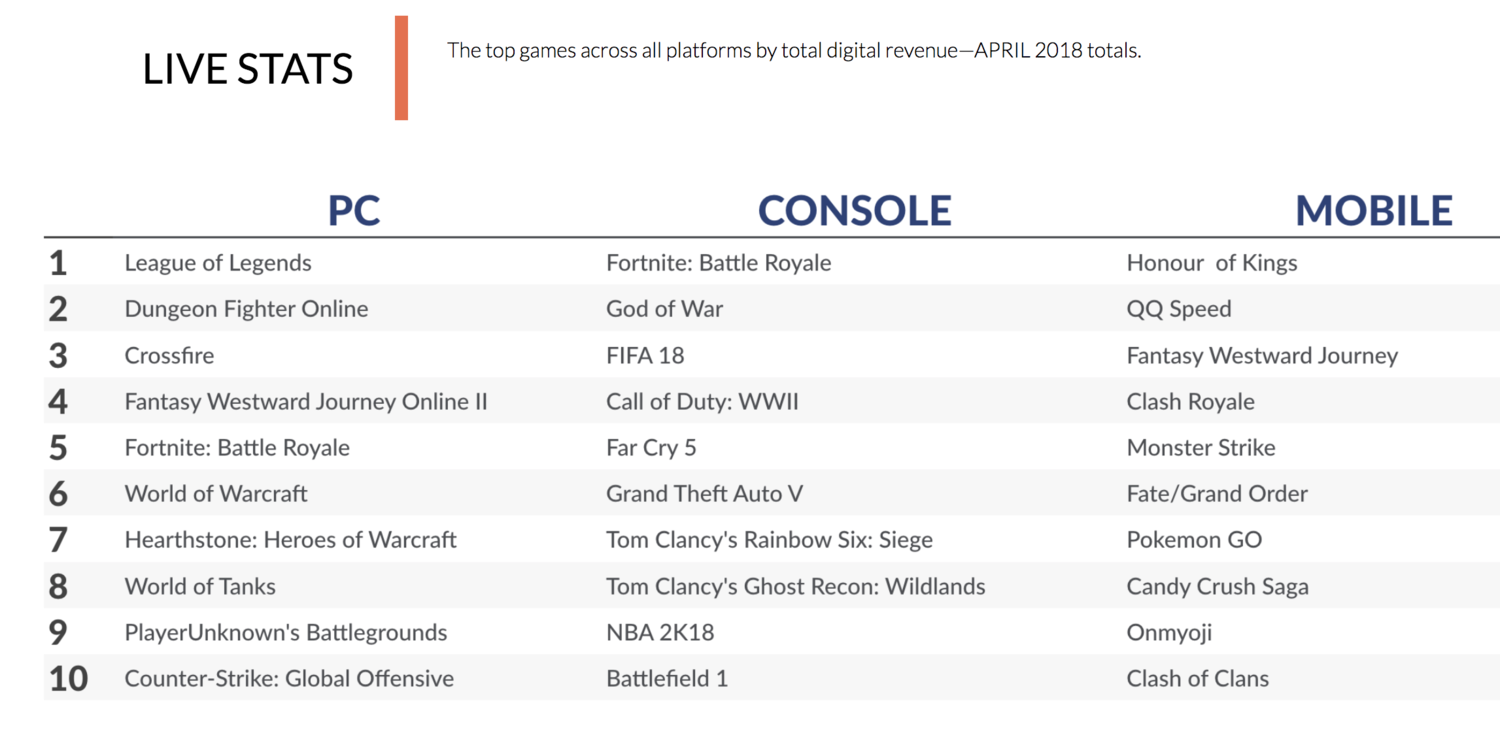The height and width of the screenshot is (741, 1500).
Task: Click Dungeon Fighter Online entry
Action: click(x=246, y=309)
